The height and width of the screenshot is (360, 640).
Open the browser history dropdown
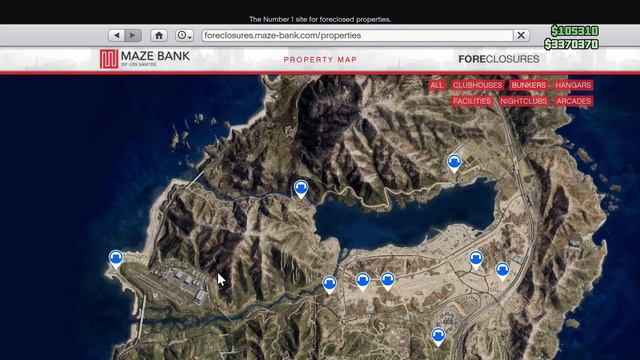pyautogui.click(x=184, y=36)
